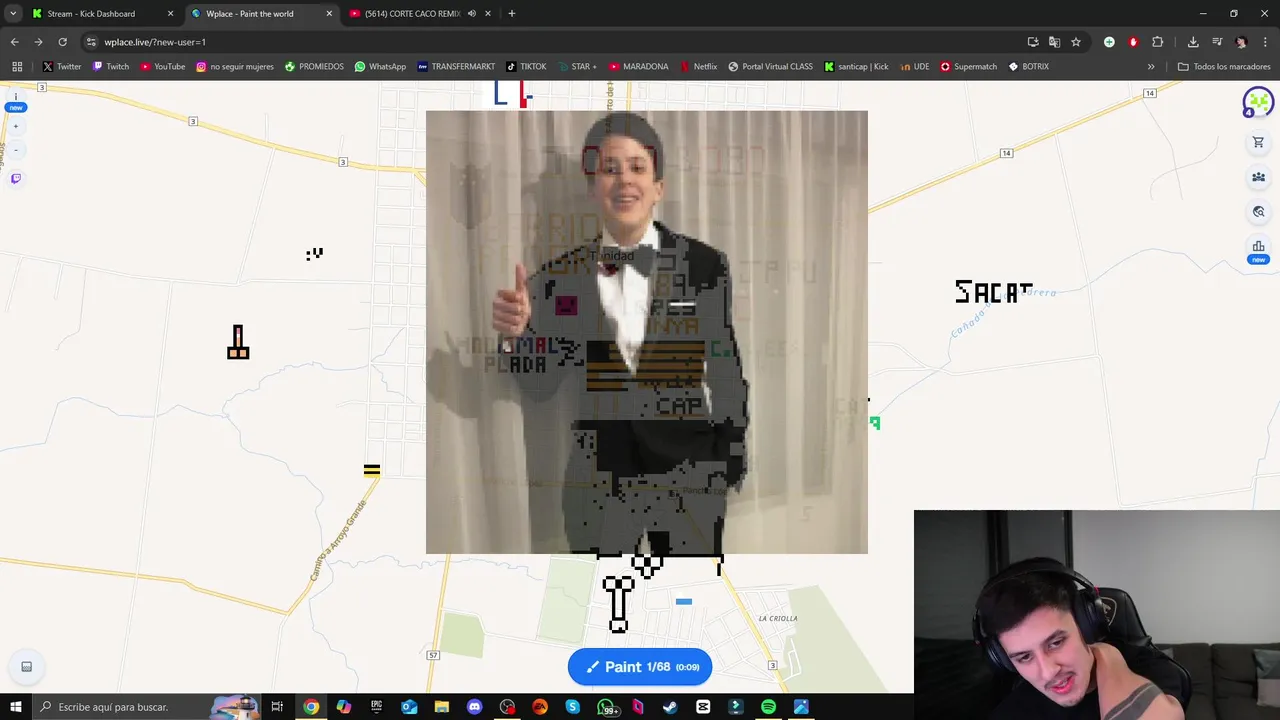
Task: Open the santicap | Kick bookmark
Action: tap(856, 67)
